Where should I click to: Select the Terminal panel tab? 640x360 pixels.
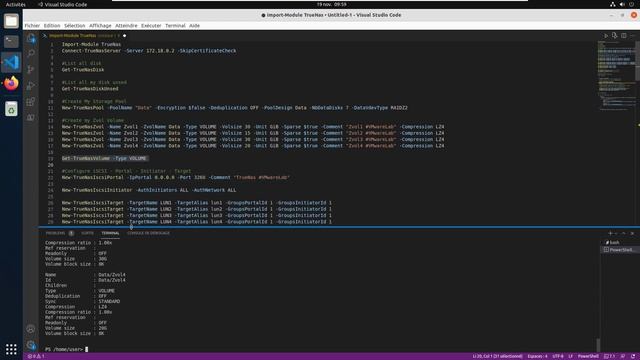[110, 233]
